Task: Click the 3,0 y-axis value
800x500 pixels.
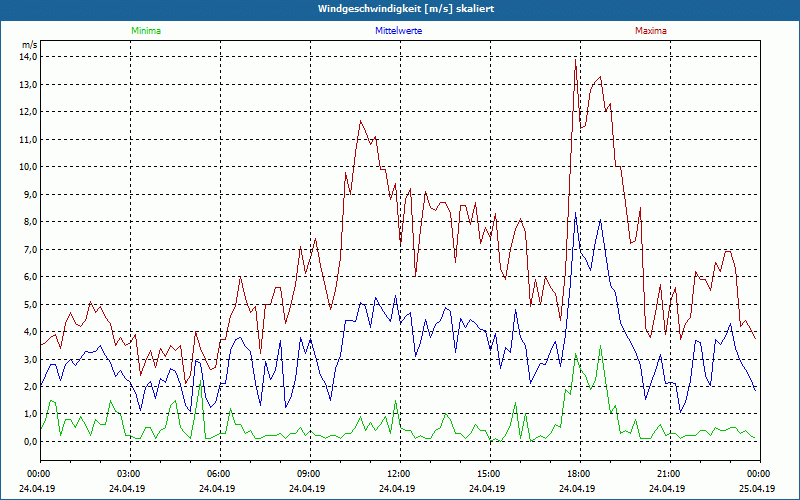Action: pyautogui.click(x=31, y=359)
